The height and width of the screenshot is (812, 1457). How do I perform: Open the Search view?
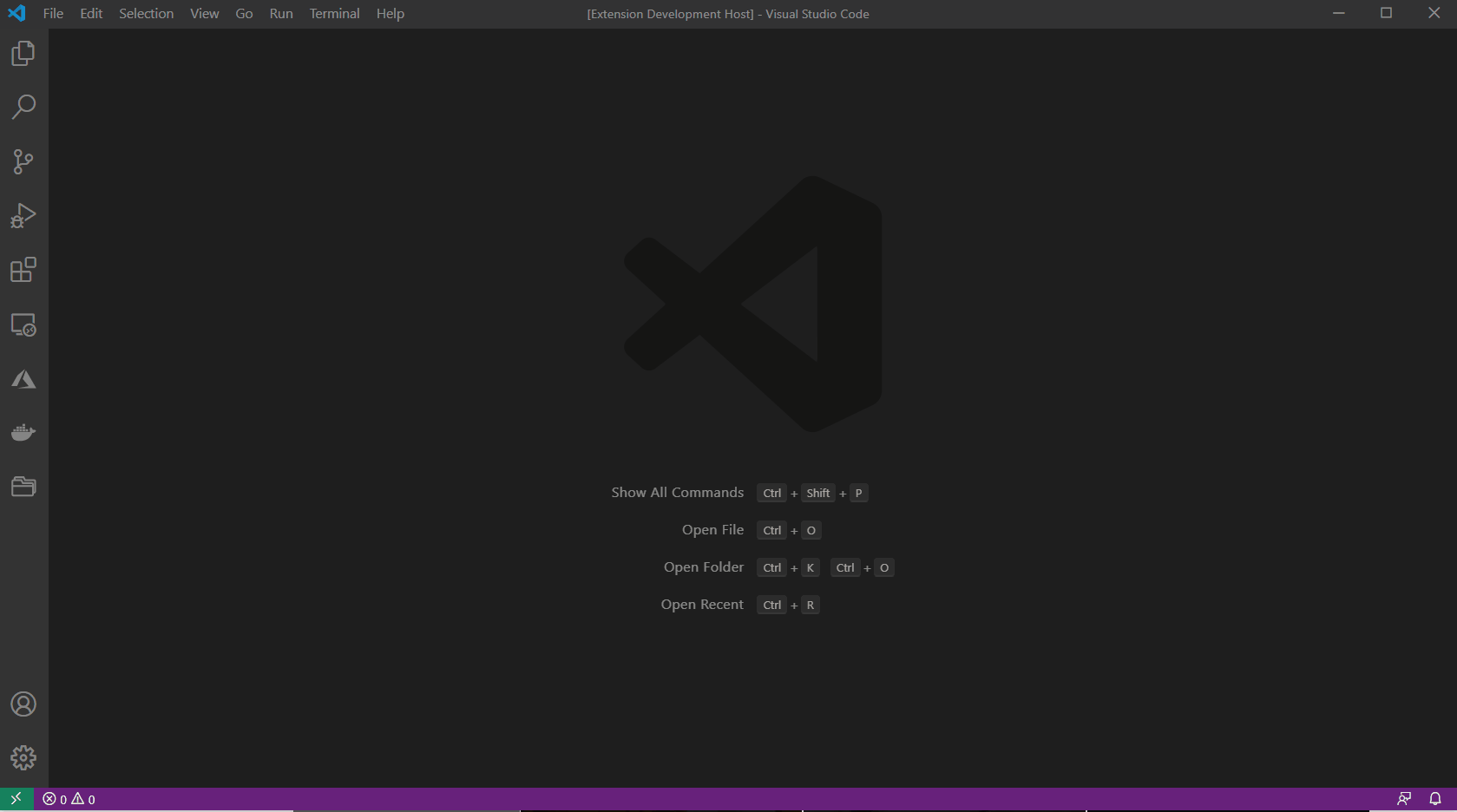point(23,108)
